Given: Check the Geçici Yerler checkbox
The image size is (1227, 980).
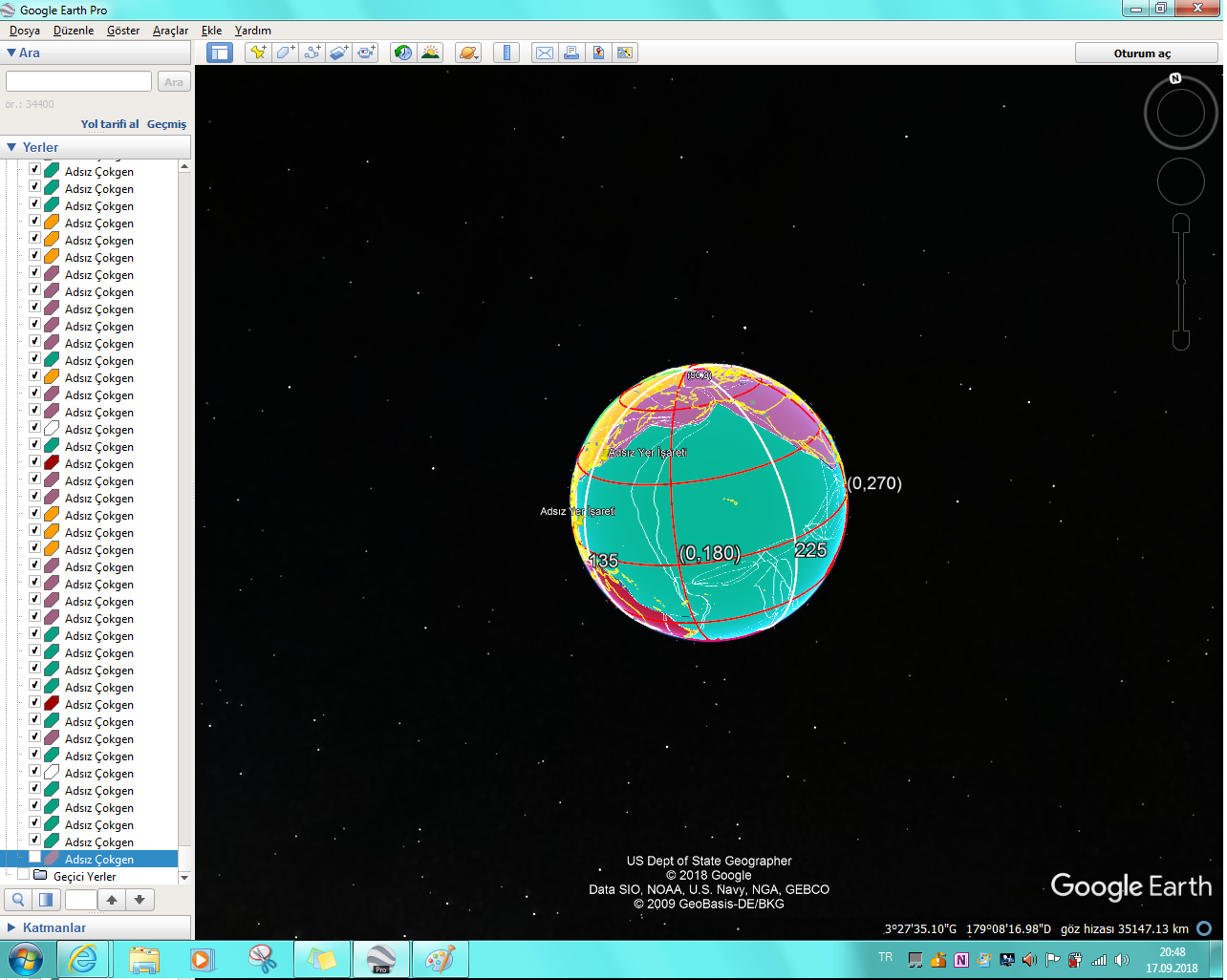Looking at the screenshot, I should point(23,875).
